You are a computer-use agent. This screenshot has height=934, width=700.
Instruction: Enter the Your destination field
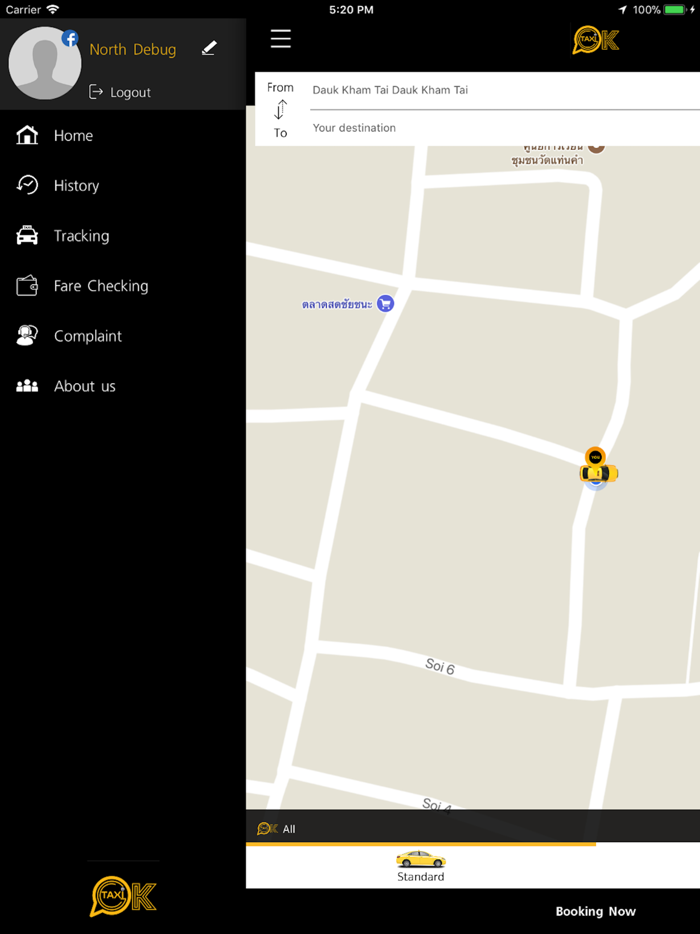click(x=500, y=128)
